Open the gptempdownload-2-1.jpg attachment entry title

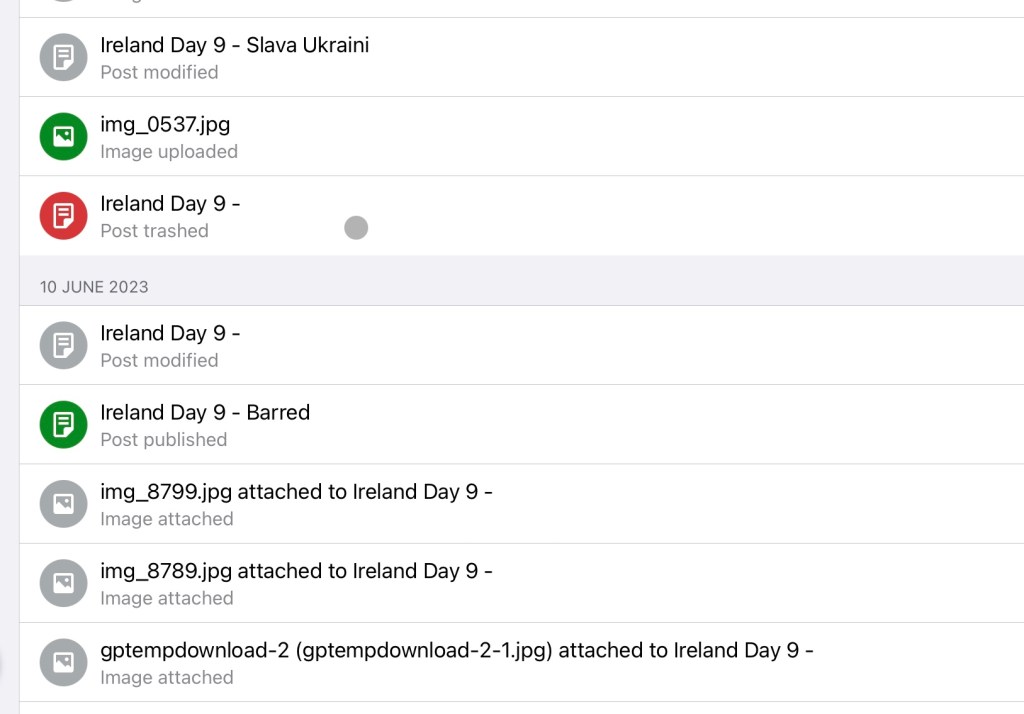(x=456, y=650)
